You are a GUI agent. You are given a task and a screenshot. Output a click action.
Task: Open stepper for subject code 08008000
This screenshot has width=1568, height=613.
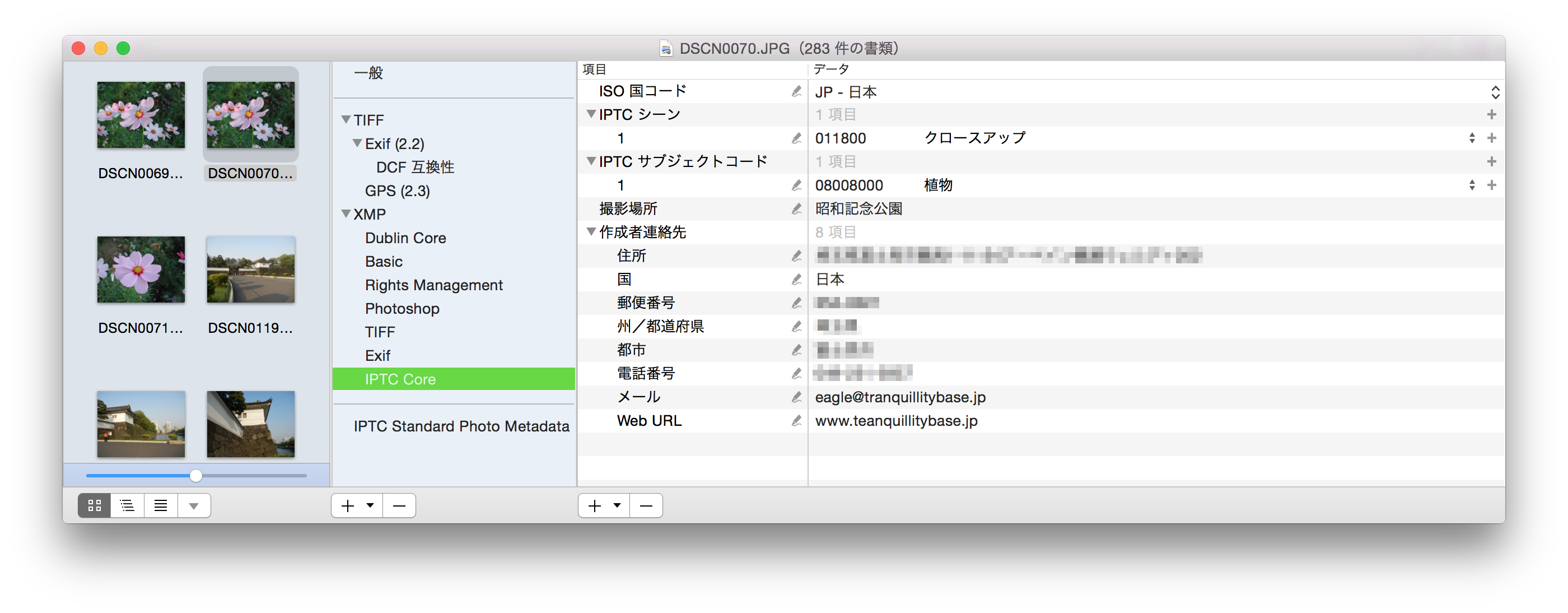tap(1472, 185)
